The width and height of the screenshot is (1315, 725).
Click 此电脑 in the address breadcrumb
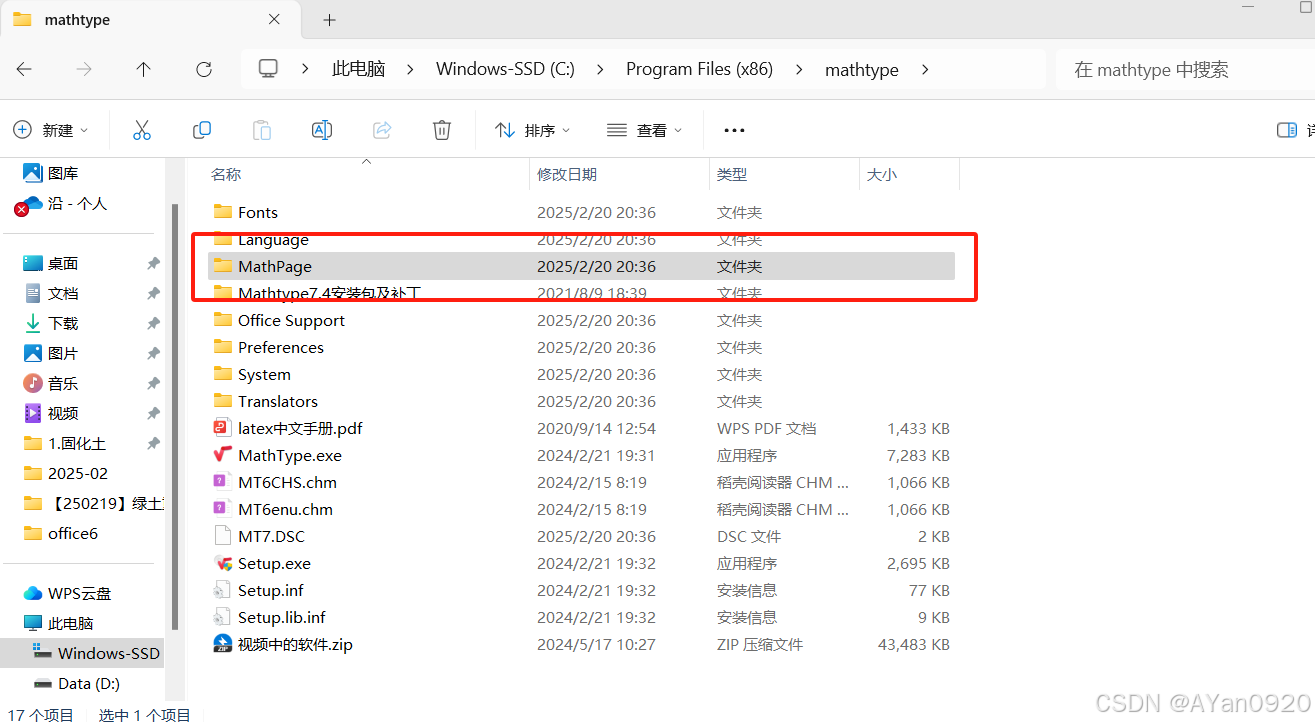358,69
